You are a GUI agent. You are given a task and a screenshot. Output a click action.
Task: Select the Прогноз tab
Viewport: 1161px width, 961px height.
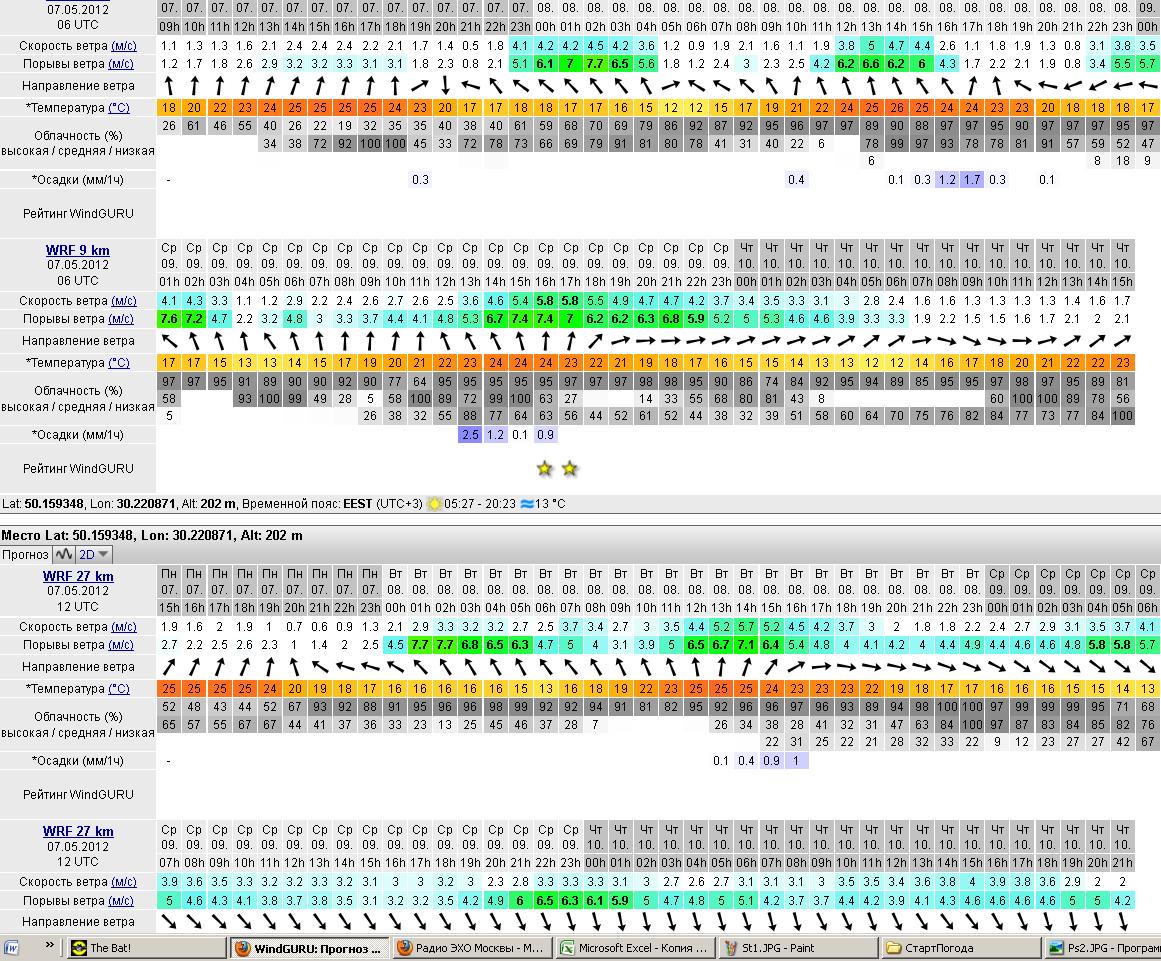[x=25, y=554]
